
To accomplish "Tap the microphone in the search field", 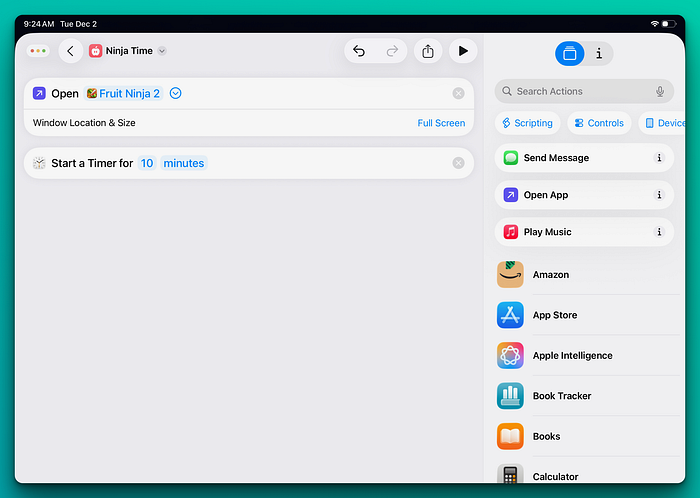I will tap(660, 91).
